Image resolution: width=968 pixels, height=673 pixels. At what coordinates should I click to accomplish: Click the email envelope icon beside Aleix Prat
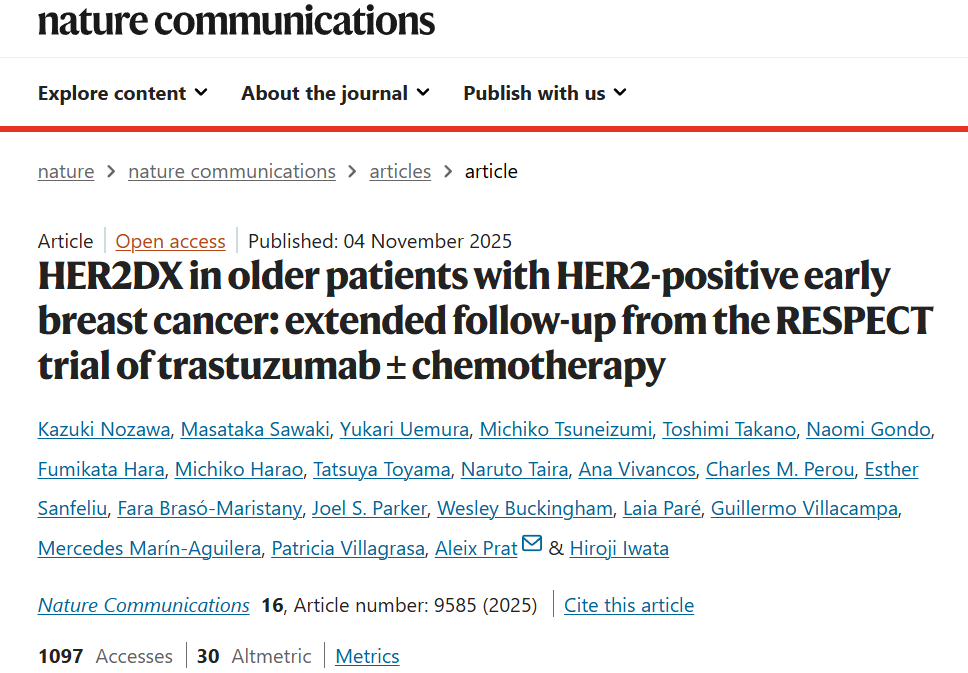click(531, 542)
